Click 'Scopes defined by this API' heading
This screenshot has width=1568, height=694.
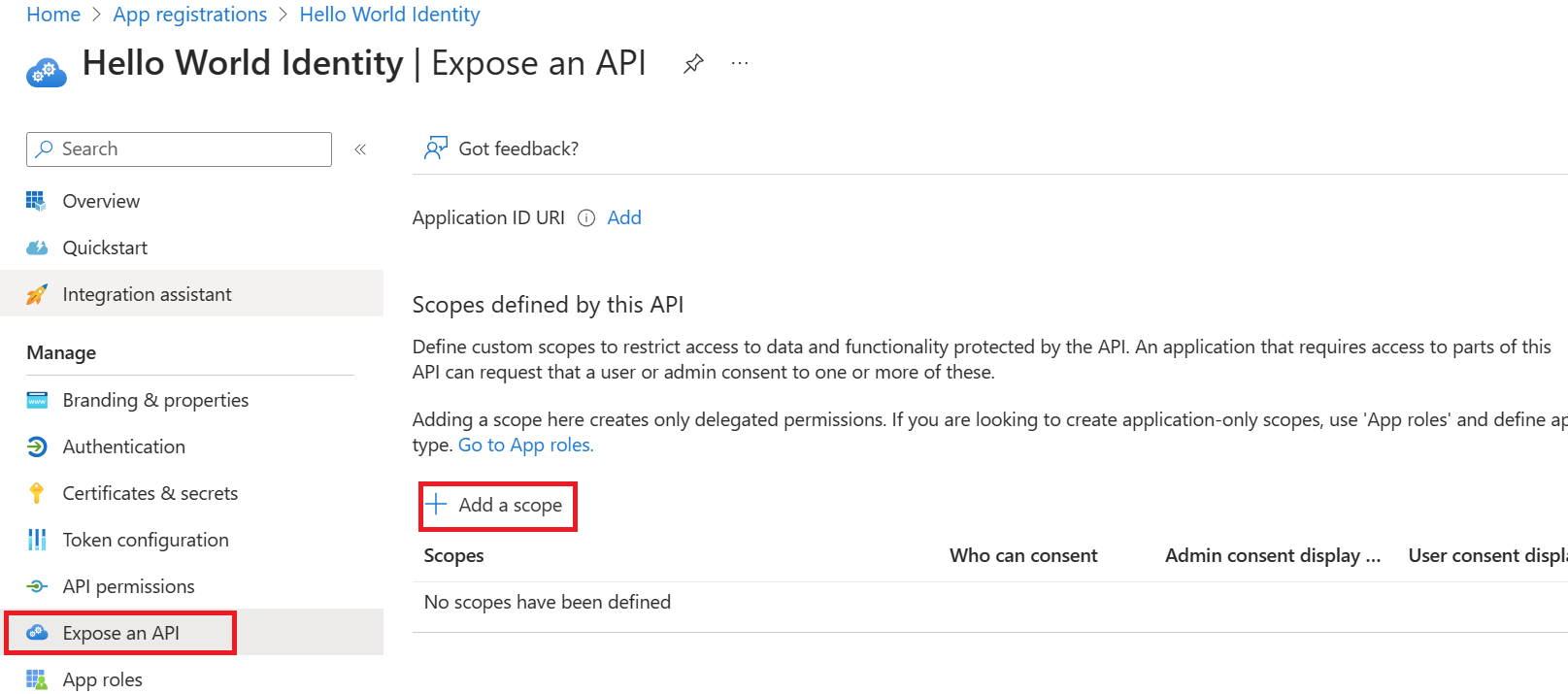pyautogui.click(x=548, y=305)
